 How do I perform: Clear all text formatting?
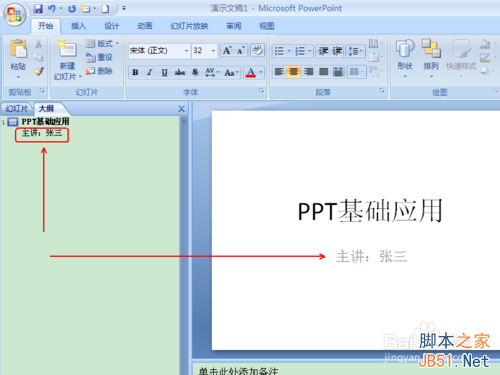coord(257,51)
